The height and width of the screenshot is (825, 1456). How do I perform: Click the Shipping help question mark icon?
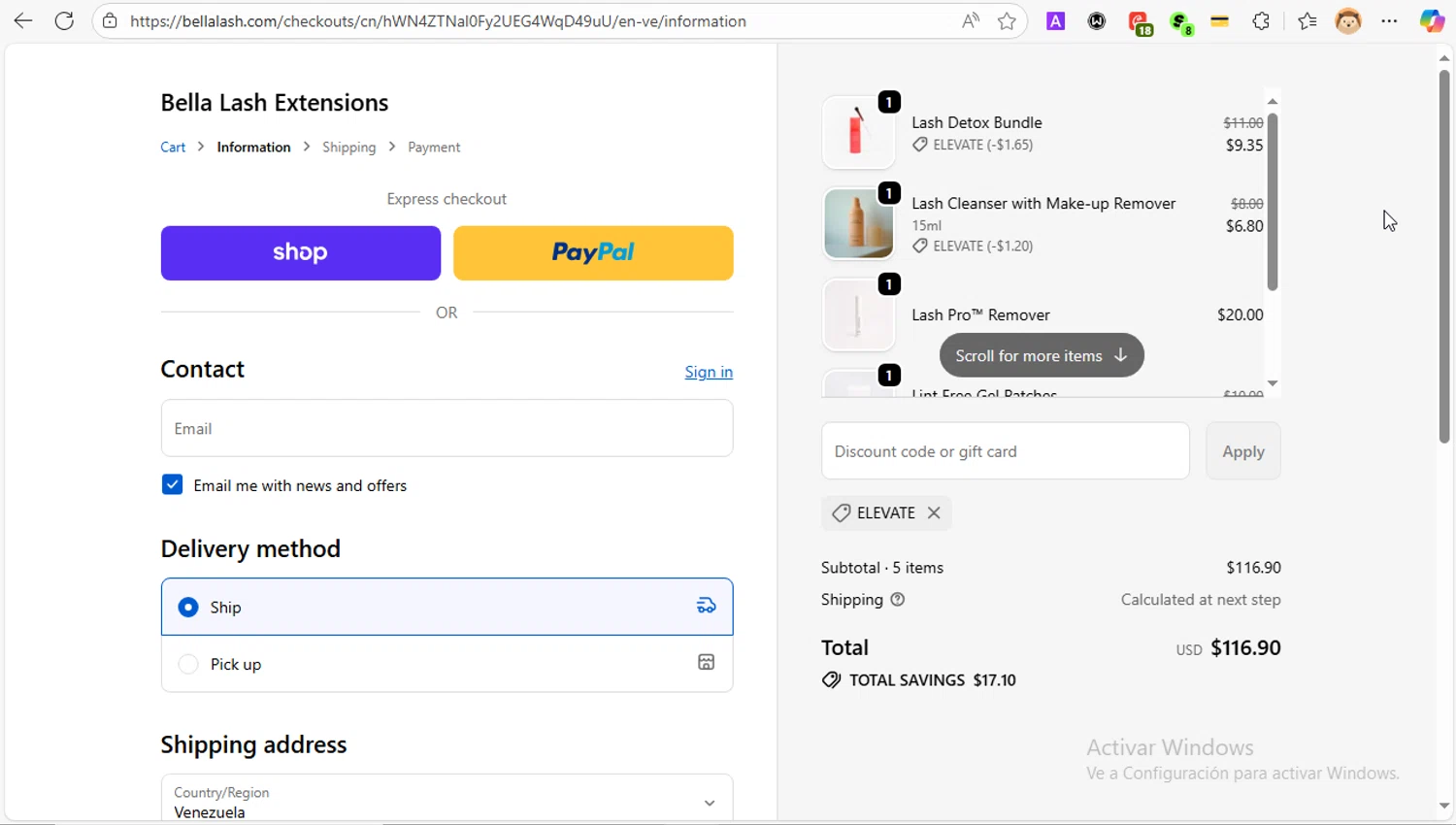coord(898,599)
